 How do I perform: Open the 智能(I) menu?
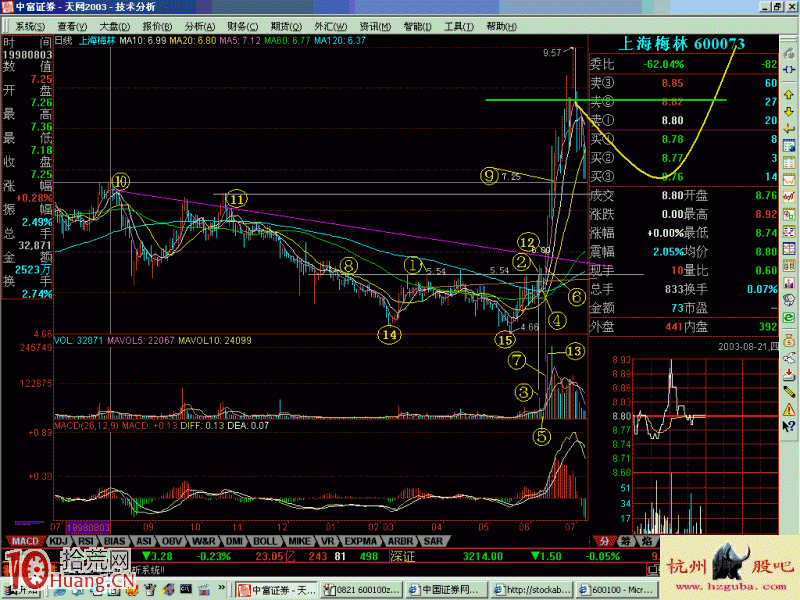[417, 27]
